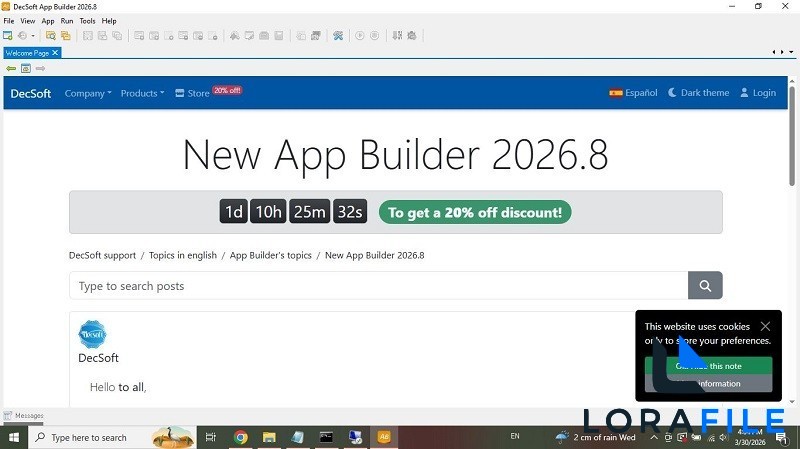800x449 pixels.
Task: Click the tab scroll left arrow
Action: point(774,52)
